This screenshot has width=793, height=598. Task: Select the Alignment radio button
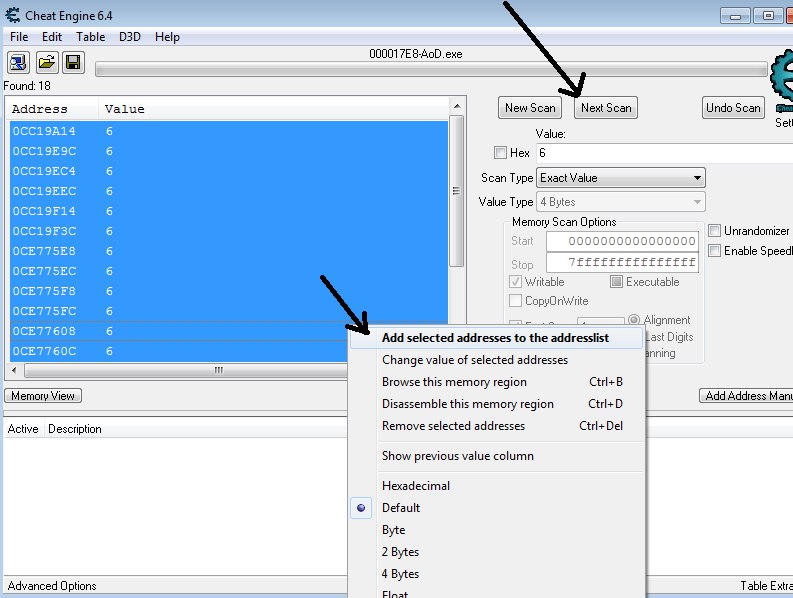pos(633,320)
